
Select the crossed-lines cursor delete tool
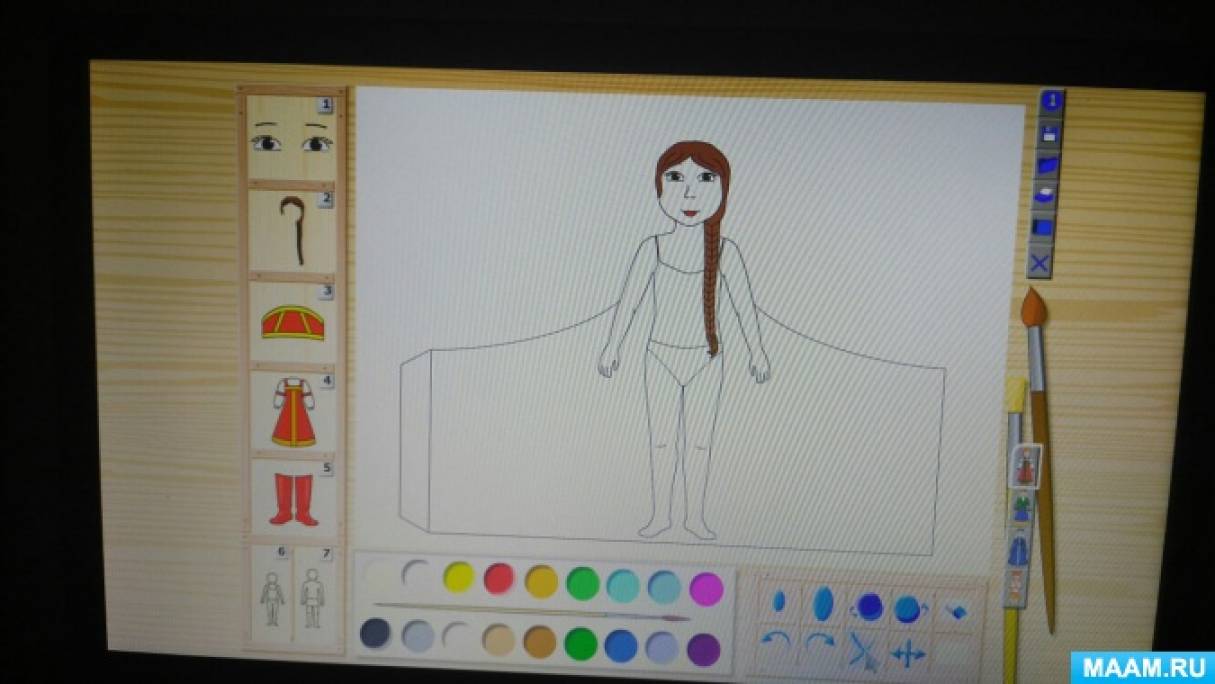coord(861,653)
